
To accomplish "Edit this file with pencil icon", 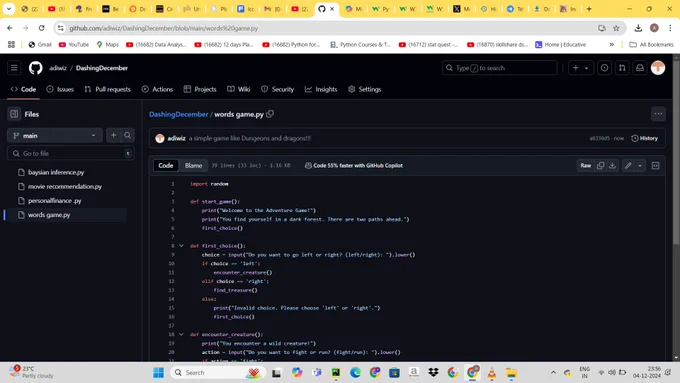I will (x=628, y=165).
